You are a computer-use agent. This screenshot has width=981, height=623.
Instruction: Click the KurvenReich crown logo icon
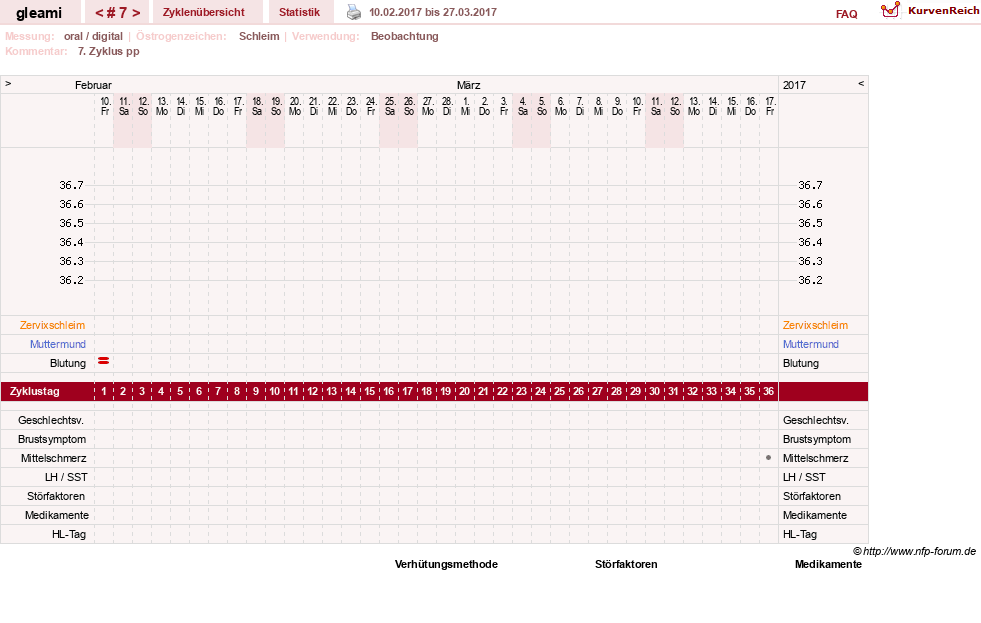click(890, 10)
